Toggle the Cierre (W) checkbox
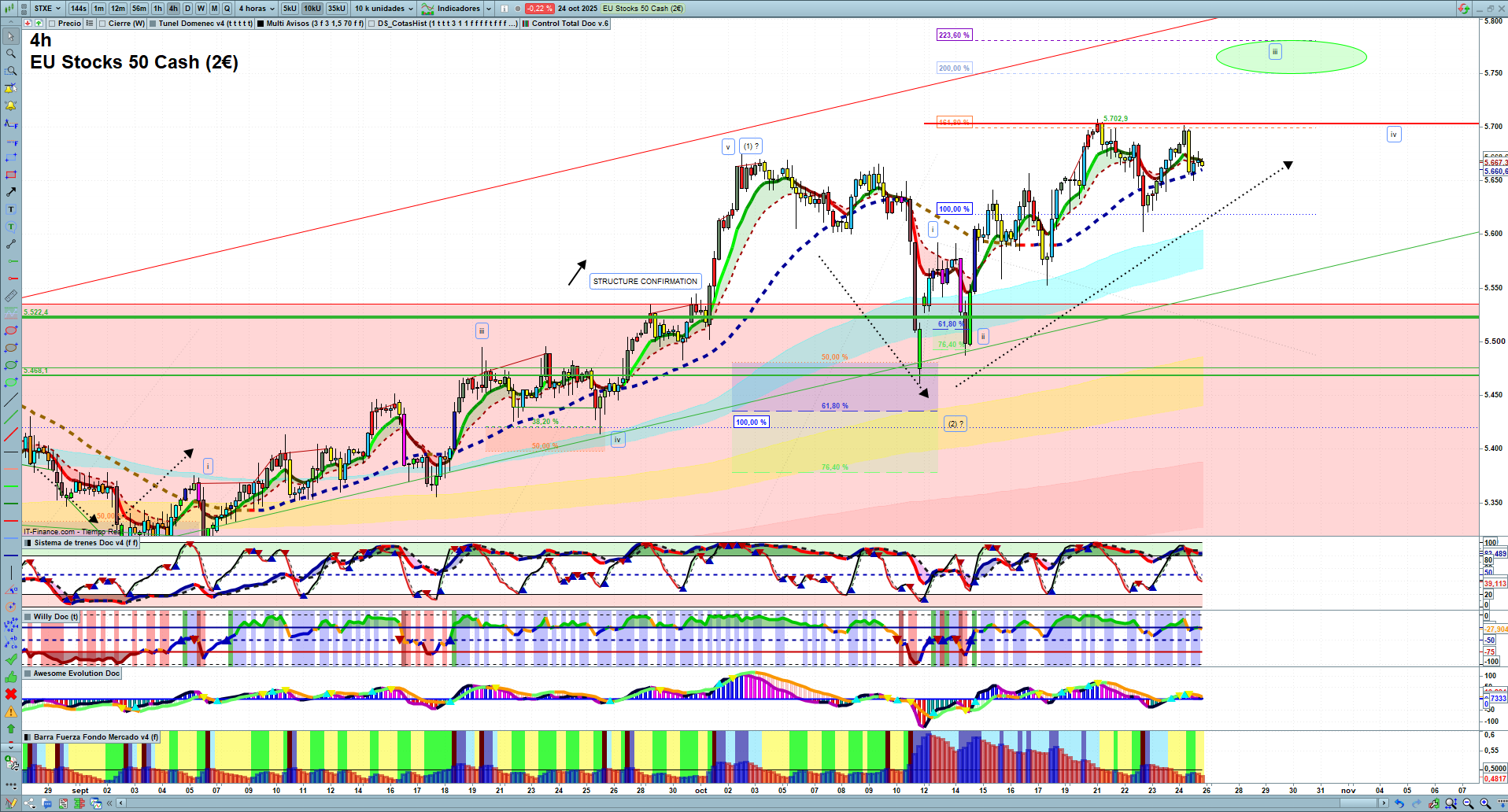 [x=102, y=24]
